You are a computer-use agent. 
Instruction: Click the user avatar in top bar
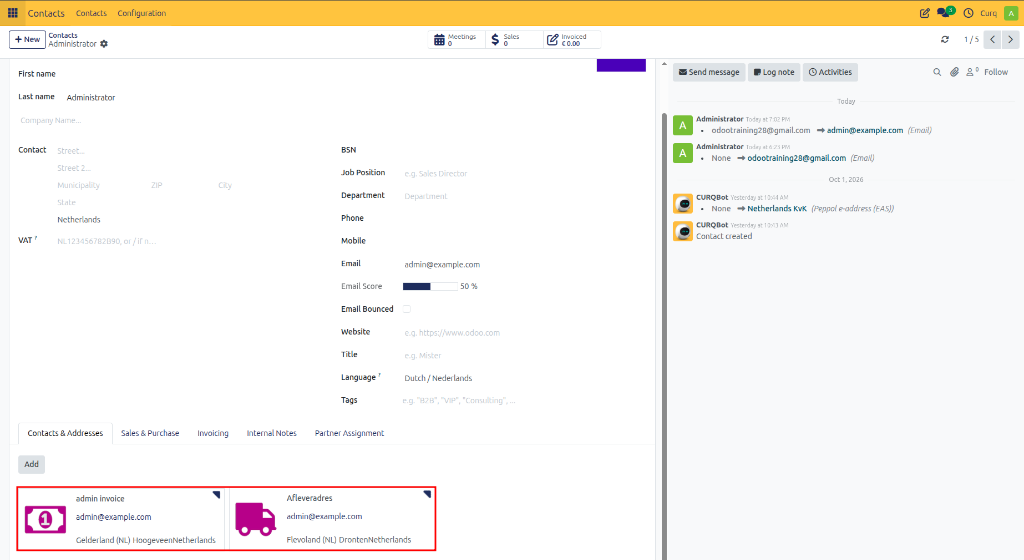(x=1011, y=13)
